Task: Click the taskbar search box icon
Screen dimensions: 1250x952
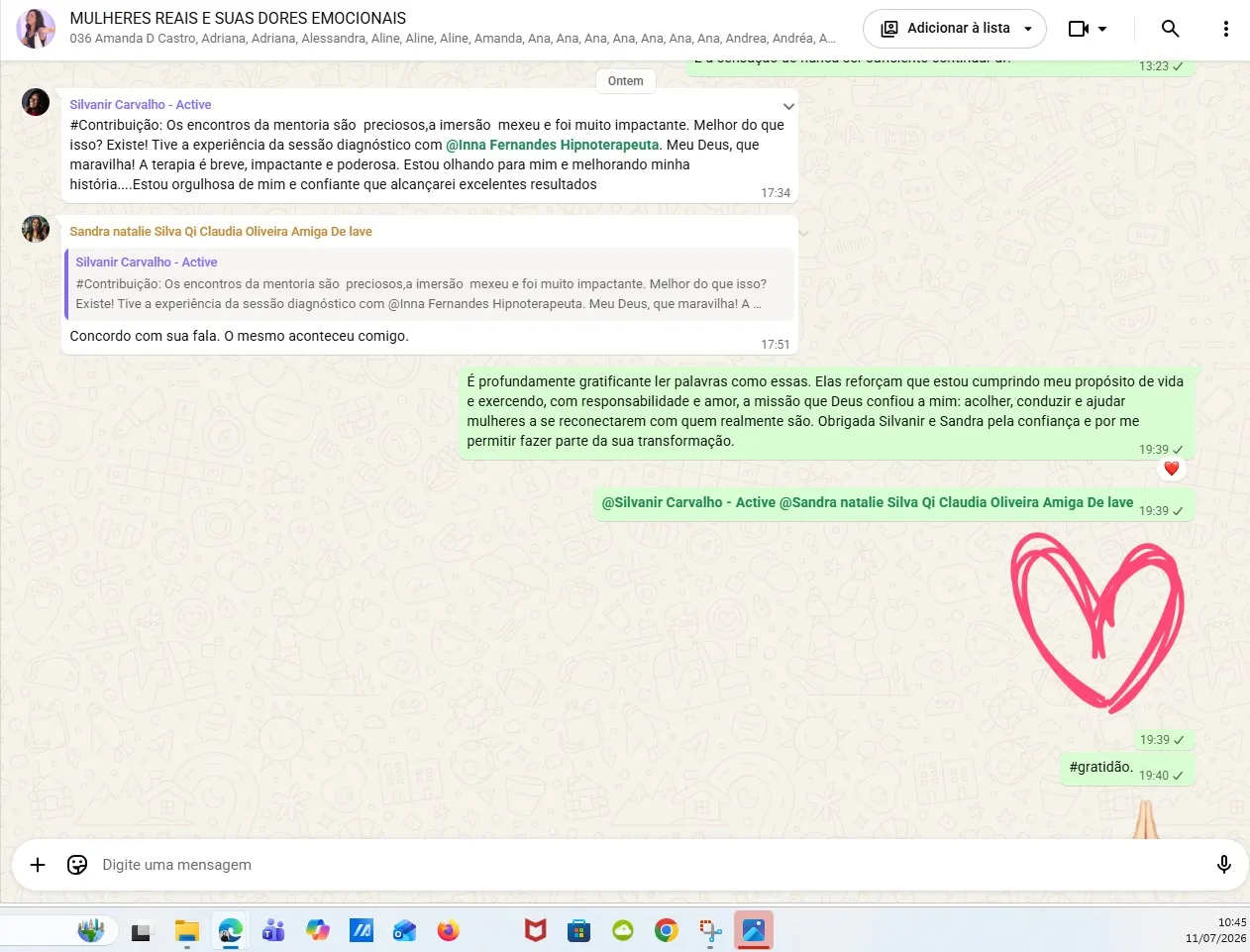Action: coord(91,930)
